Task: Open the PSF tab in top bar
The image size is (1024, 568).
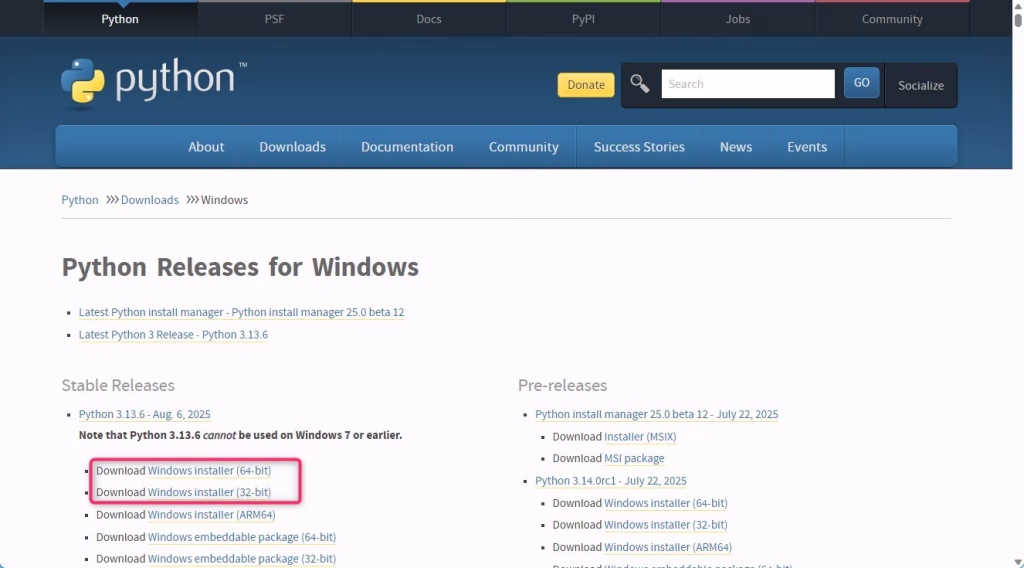Action: [274, 19]
